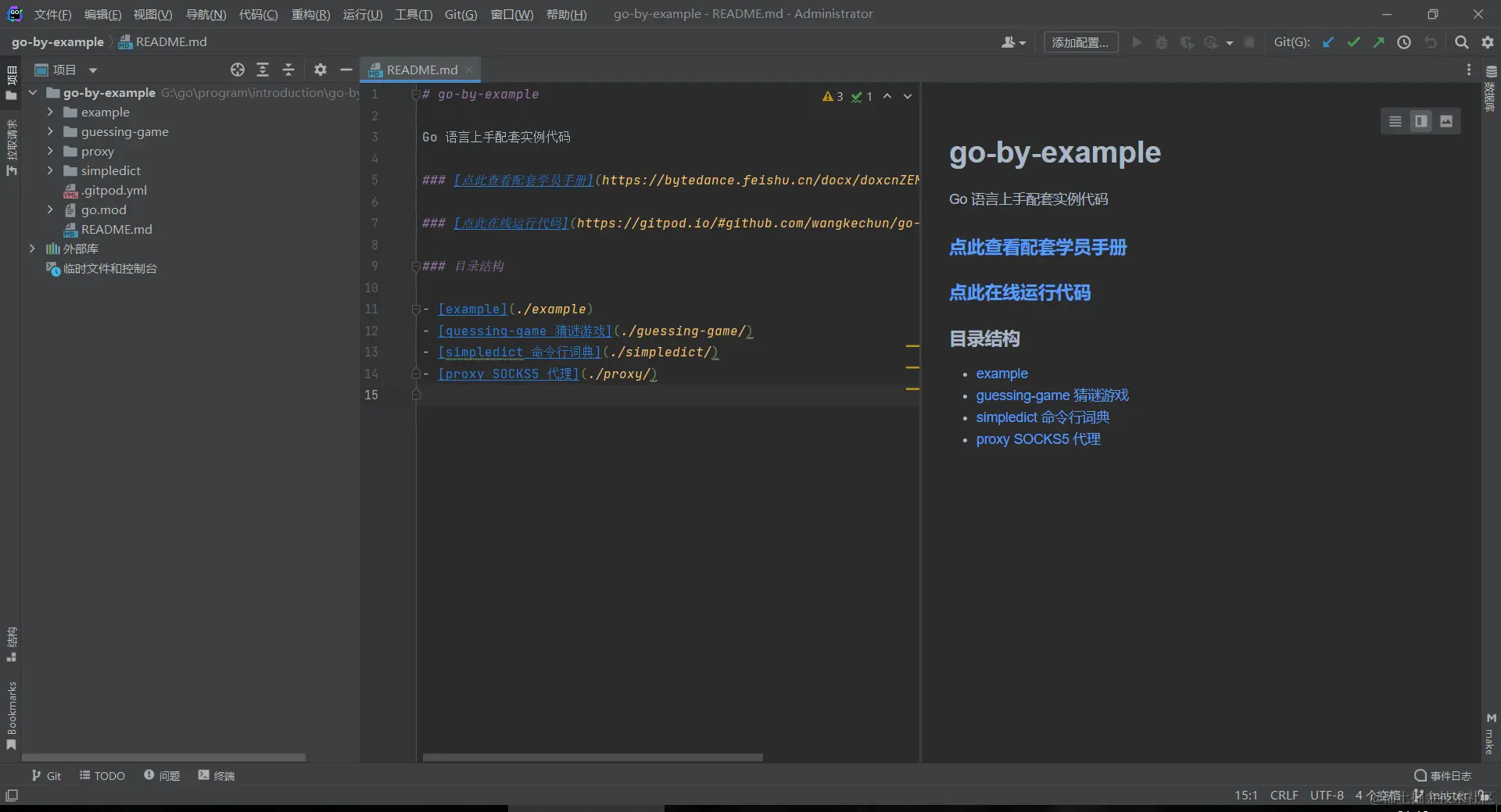1501x812 pixels.
Task: Open Git history clock icon
Action: [x=1404, y=42]
